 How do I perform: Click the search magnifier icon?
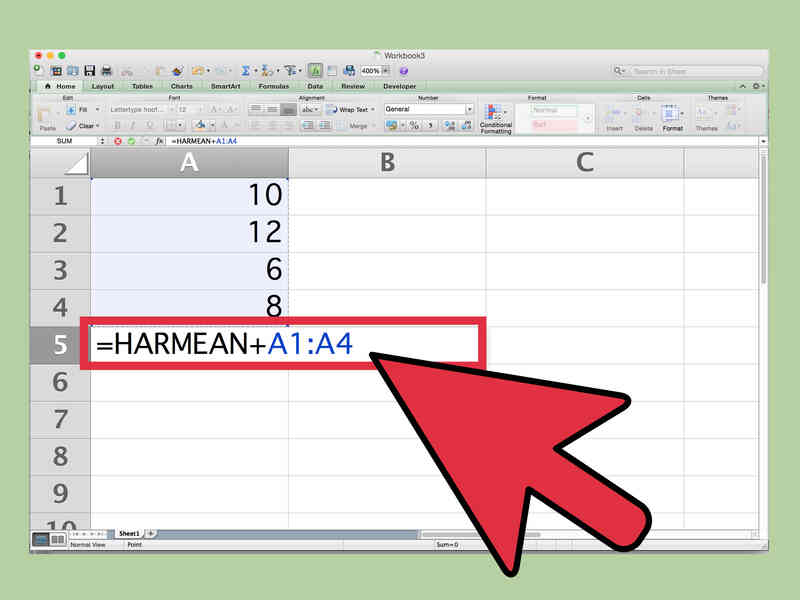click(x=618, y=71)
